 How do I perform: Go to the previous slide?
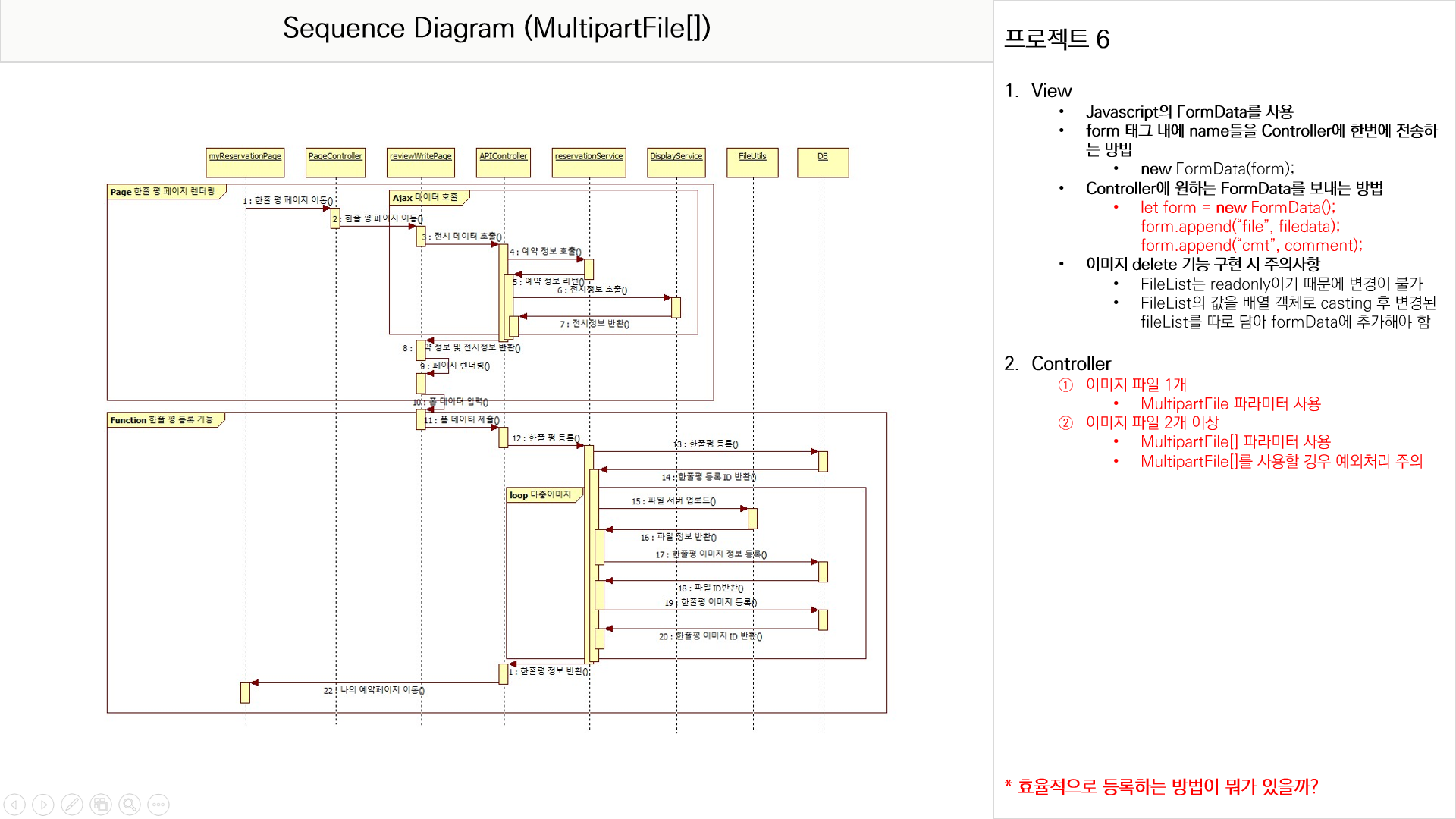(14, 805)
